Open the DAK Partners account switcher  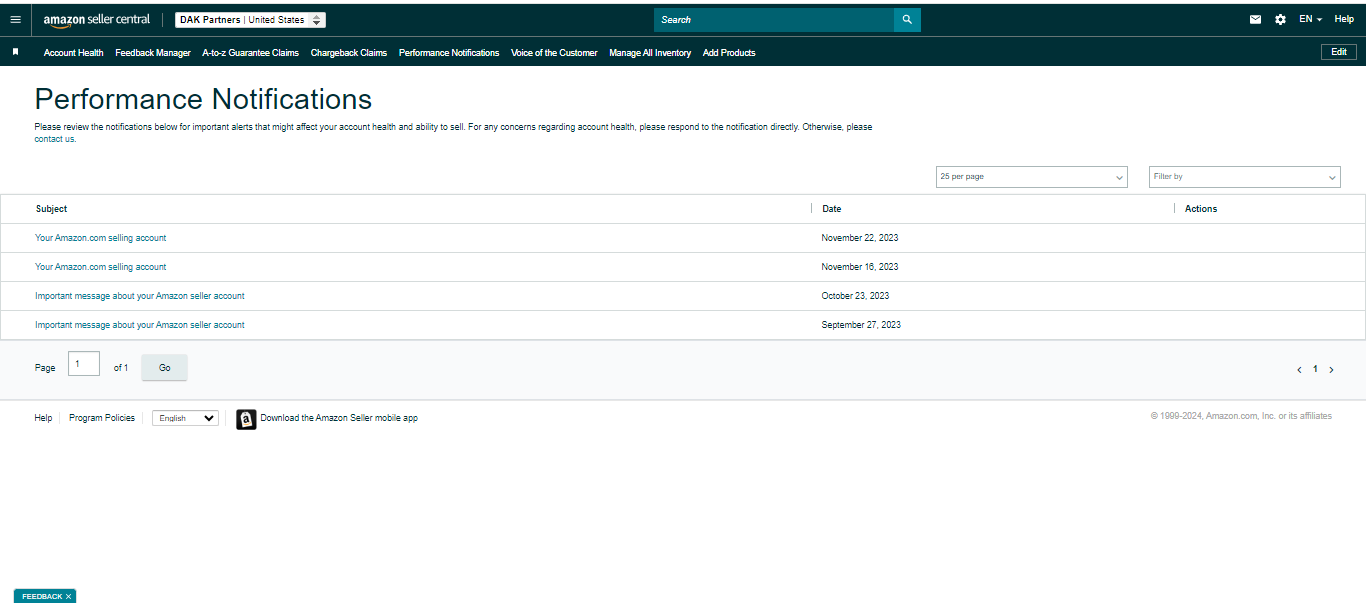click(250, 20)
